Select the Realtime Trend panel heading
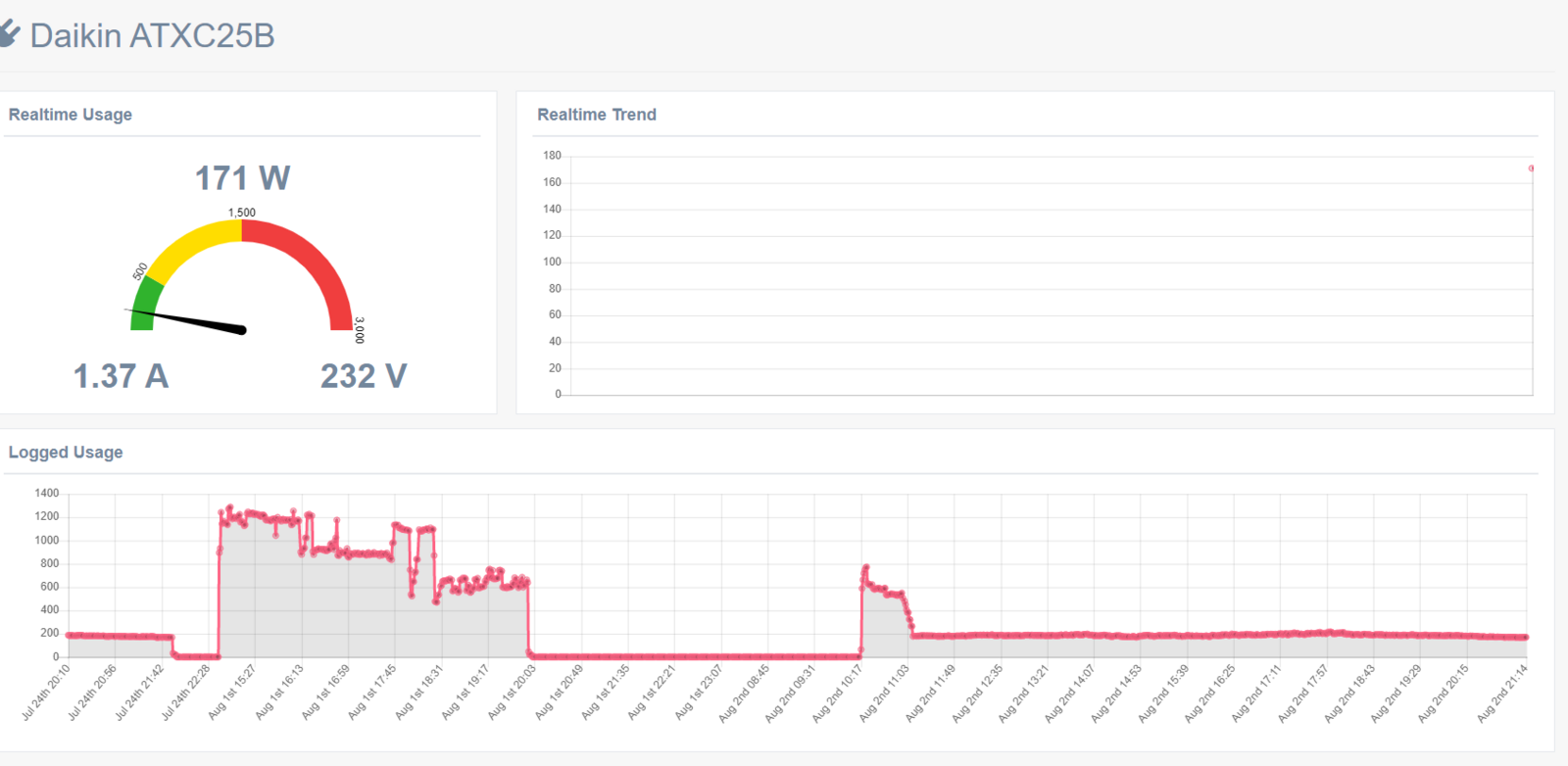Viewport: 1568px width, 766px height. (597, 115)
